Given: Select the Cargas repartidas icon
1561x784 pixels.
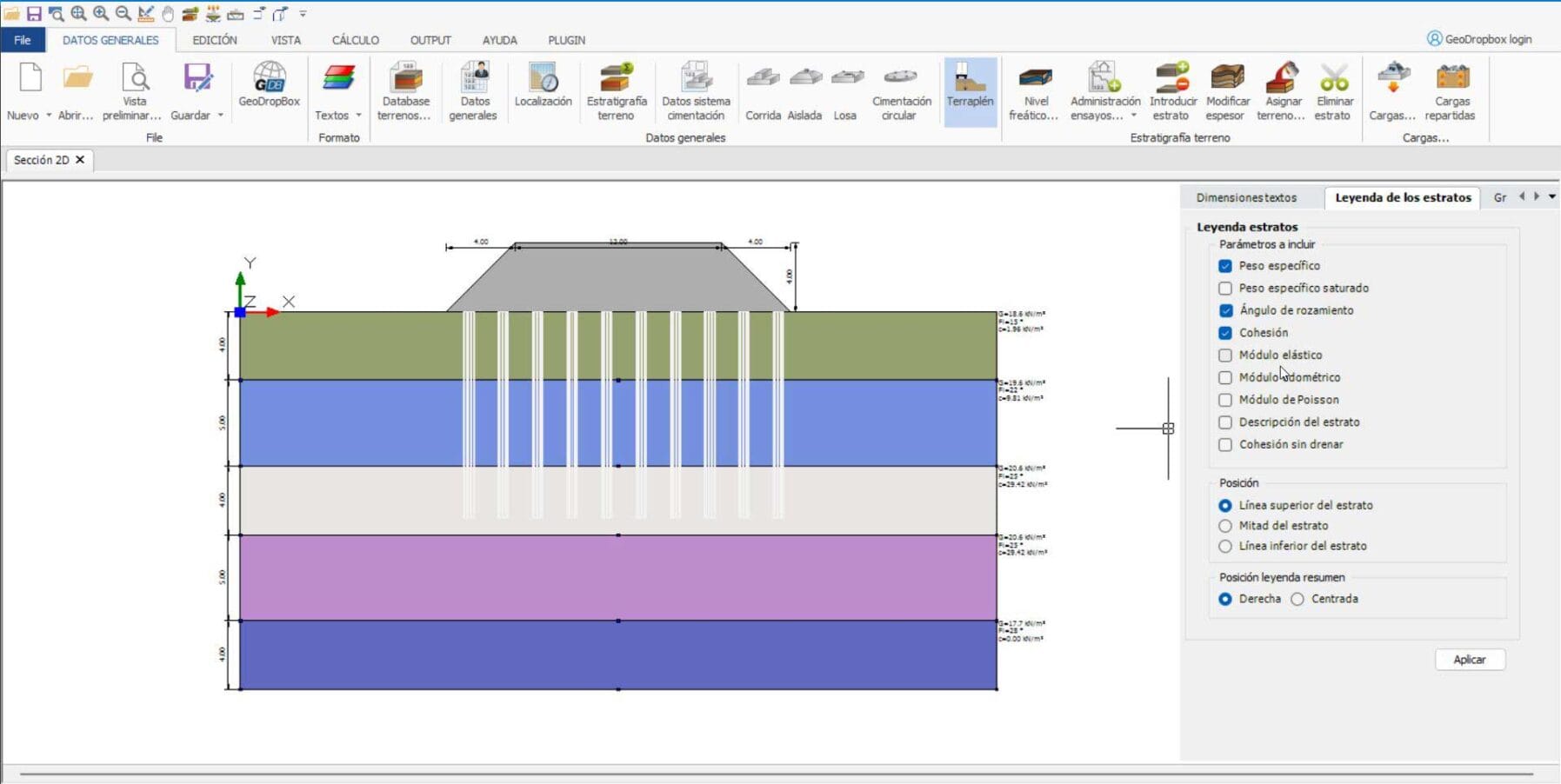Looking at the screenshot, I should [1451, 80].
